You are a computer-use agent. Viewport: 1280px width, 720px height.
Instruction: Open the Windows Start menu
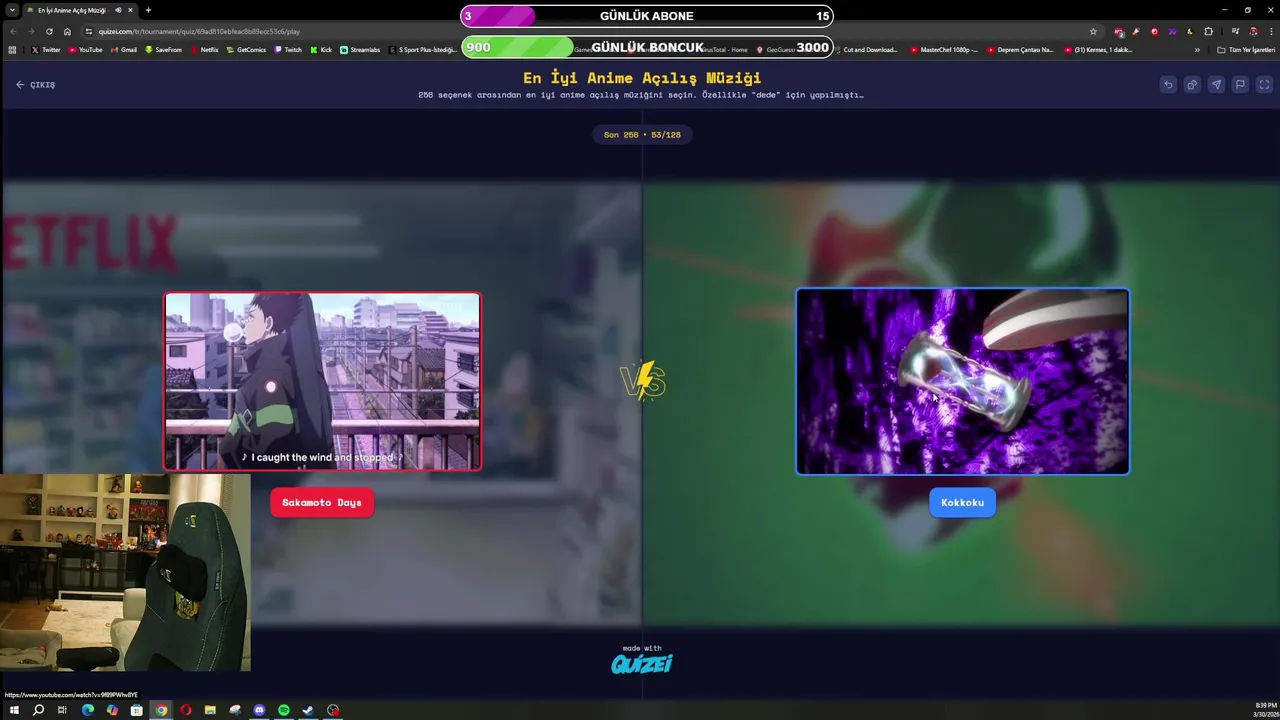pos(14,710)
